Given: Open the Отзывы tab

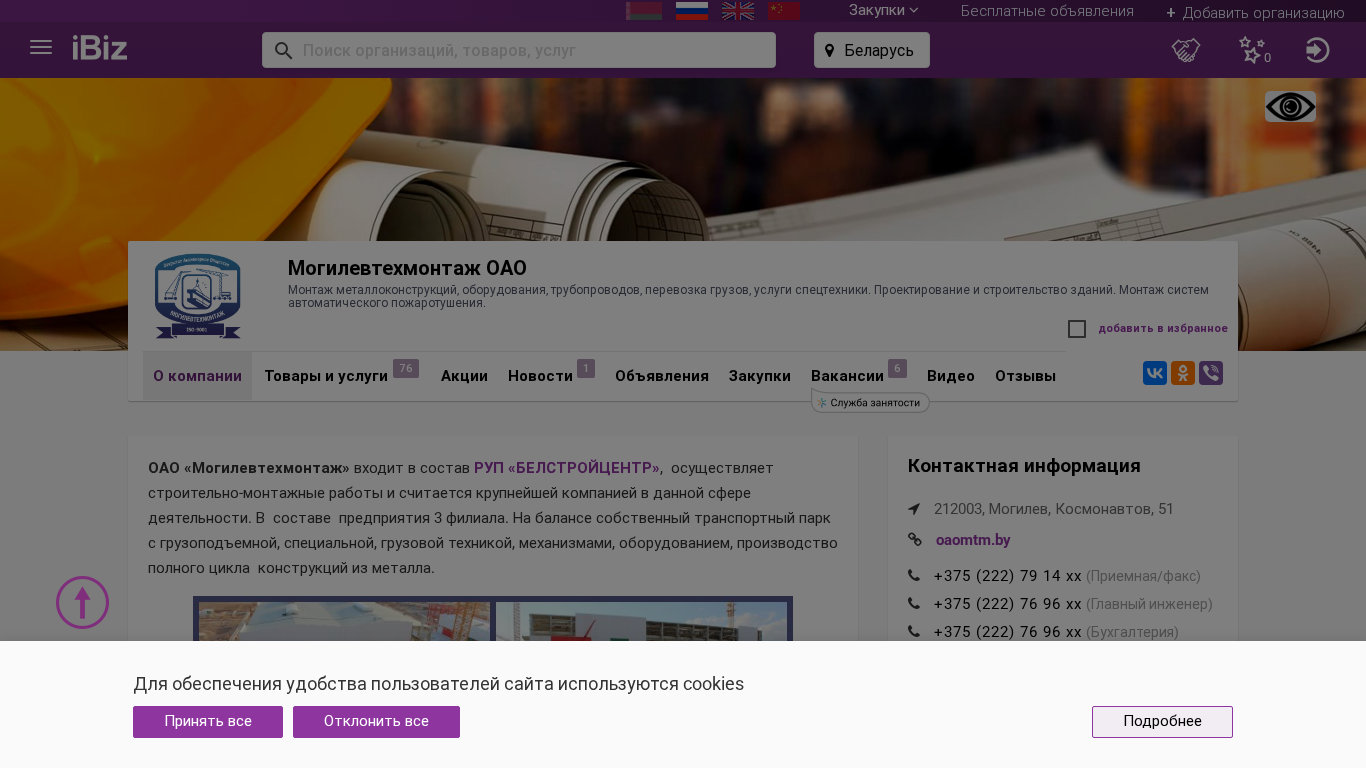Looking at the screenshot, I should click(x=1025, y=376).
